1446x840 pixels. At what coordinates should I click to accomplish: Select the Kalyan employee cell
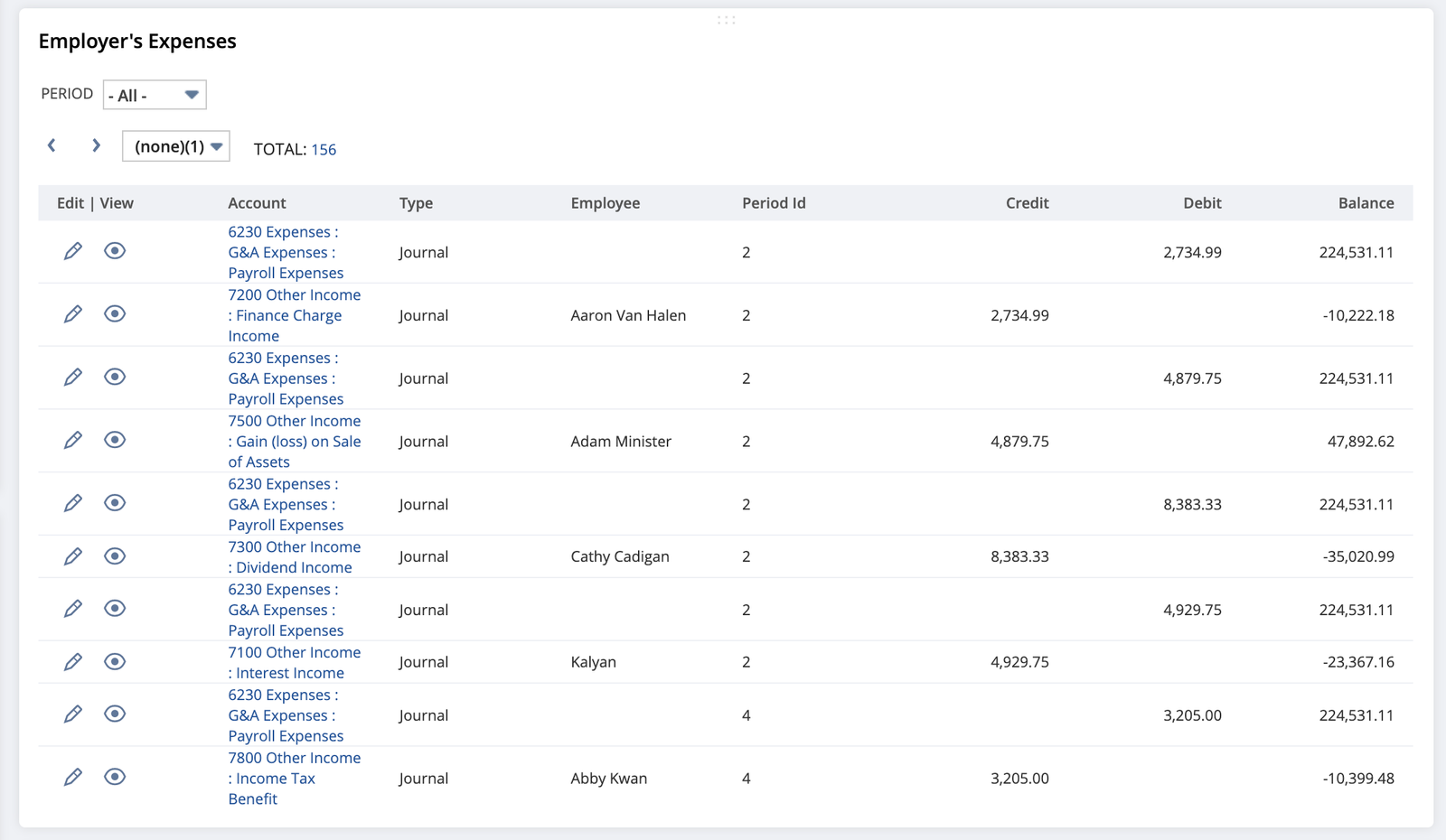point(593,662)
